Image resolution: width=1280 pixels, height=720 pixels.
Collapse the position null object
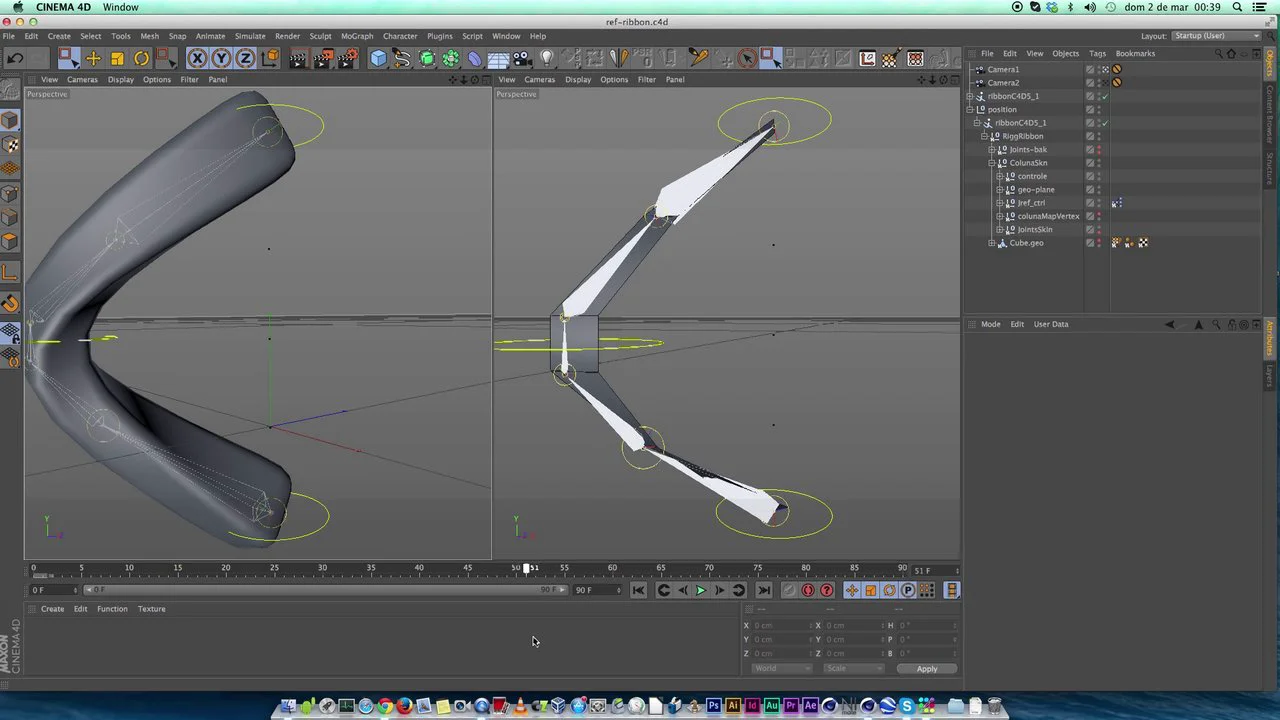point(969,110)
